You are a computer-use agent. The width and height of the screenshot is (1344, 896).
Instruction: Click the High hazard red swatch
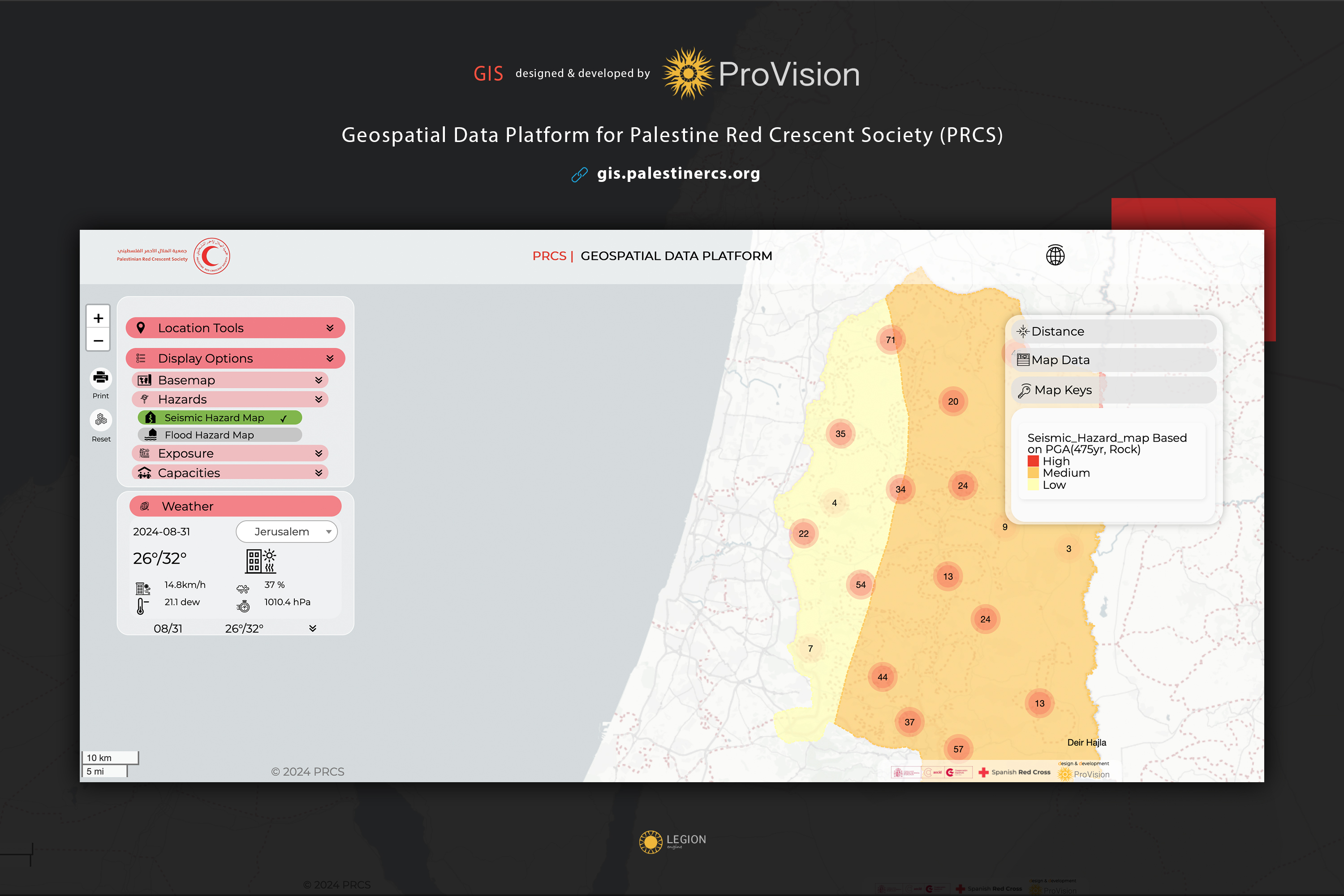(x=1033, y=461)
